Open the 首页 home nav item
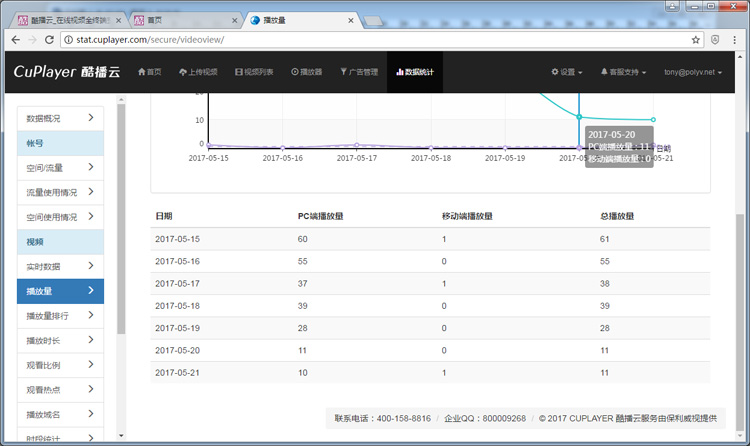The width and height of the screenshot is (750, 446). pyautogui.click(x=149, y=72)
